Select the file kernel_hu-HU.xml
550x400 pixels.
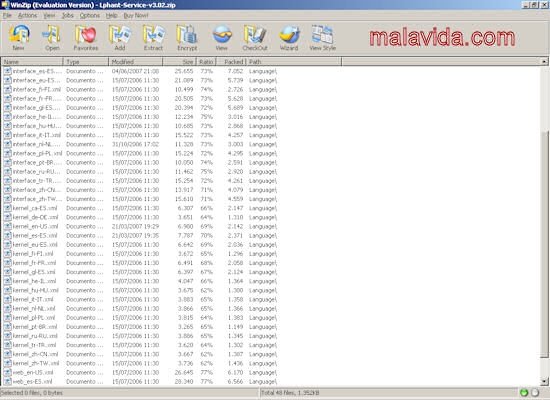tap(35, 290)
